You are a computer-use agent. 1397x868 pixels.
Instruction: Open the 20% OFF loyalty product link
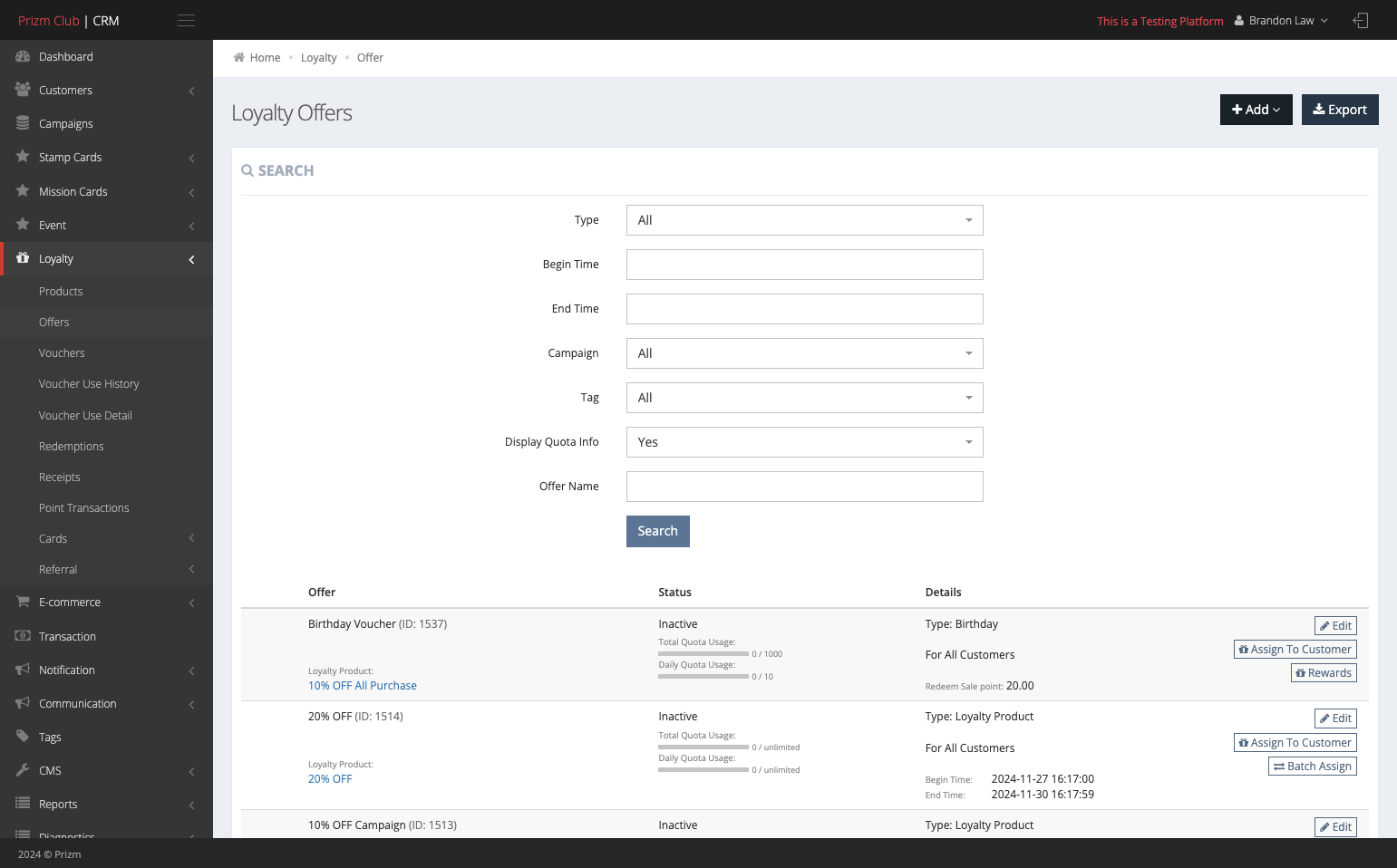pyautogui.click(x=330, y=779)
